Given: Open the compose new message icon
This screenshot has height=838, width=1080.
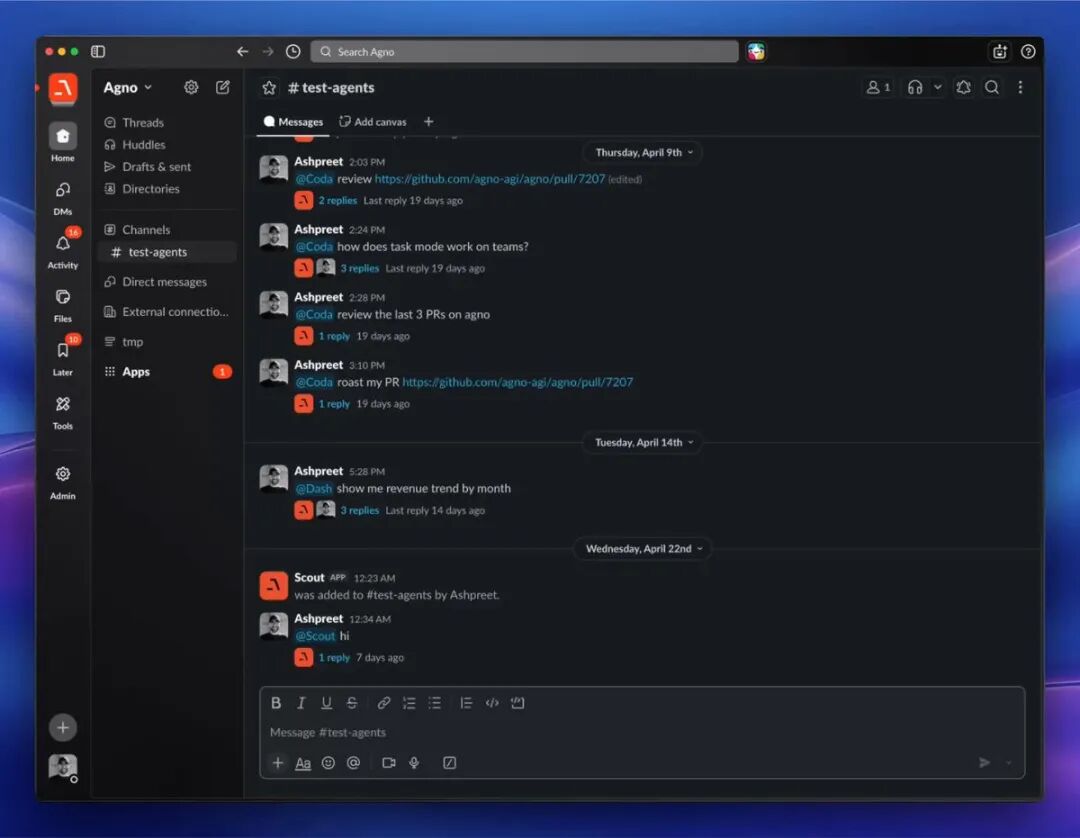Looking at the screenshot, I should click(x=223, y=87).
